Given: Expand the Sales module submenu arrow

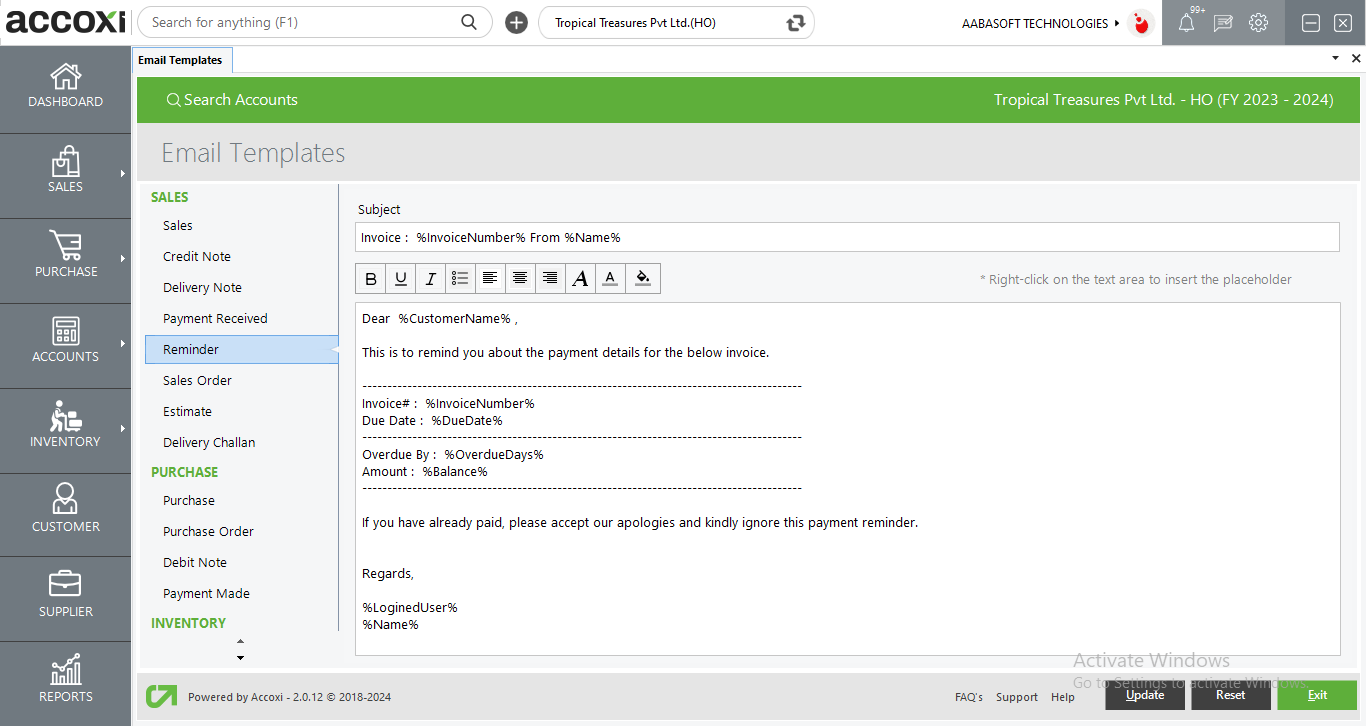Looking at the screenshot, I should coord(123,174).
